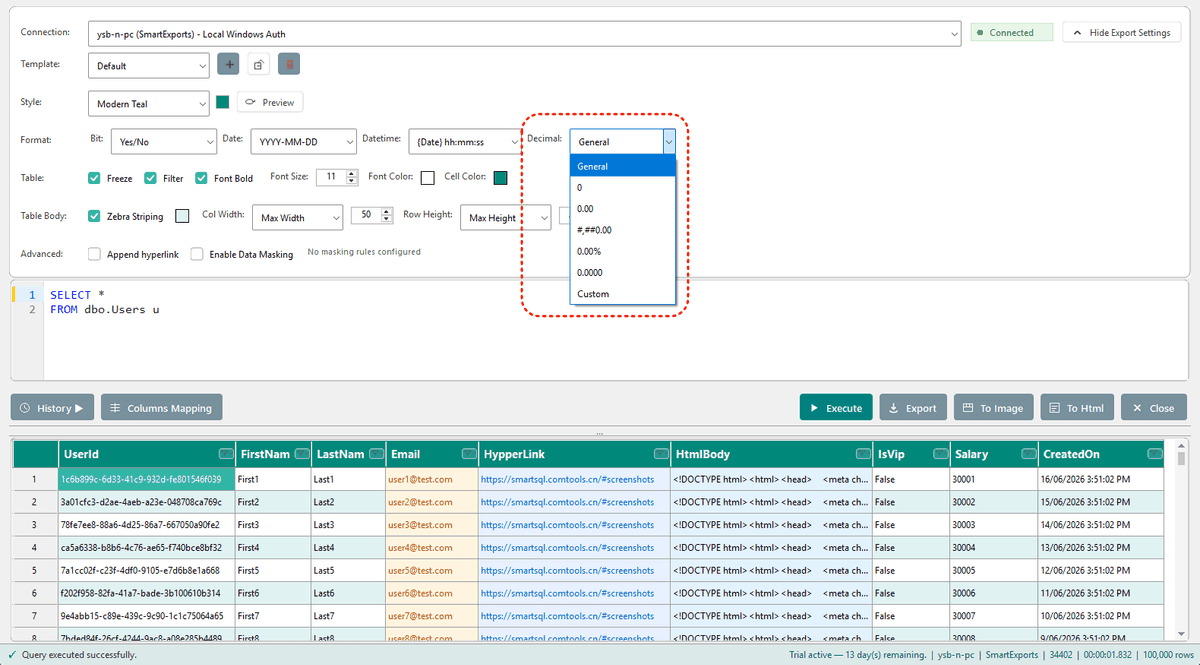Select General in Decimal list
Screen dimensions: 1200x665
coord(624,167)
